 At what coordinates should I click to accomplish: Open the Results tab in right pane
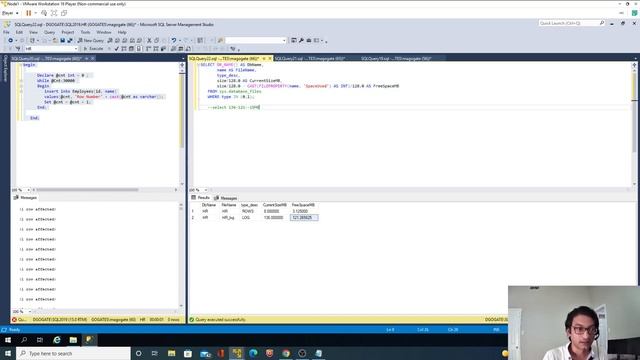tap(201, 198)
